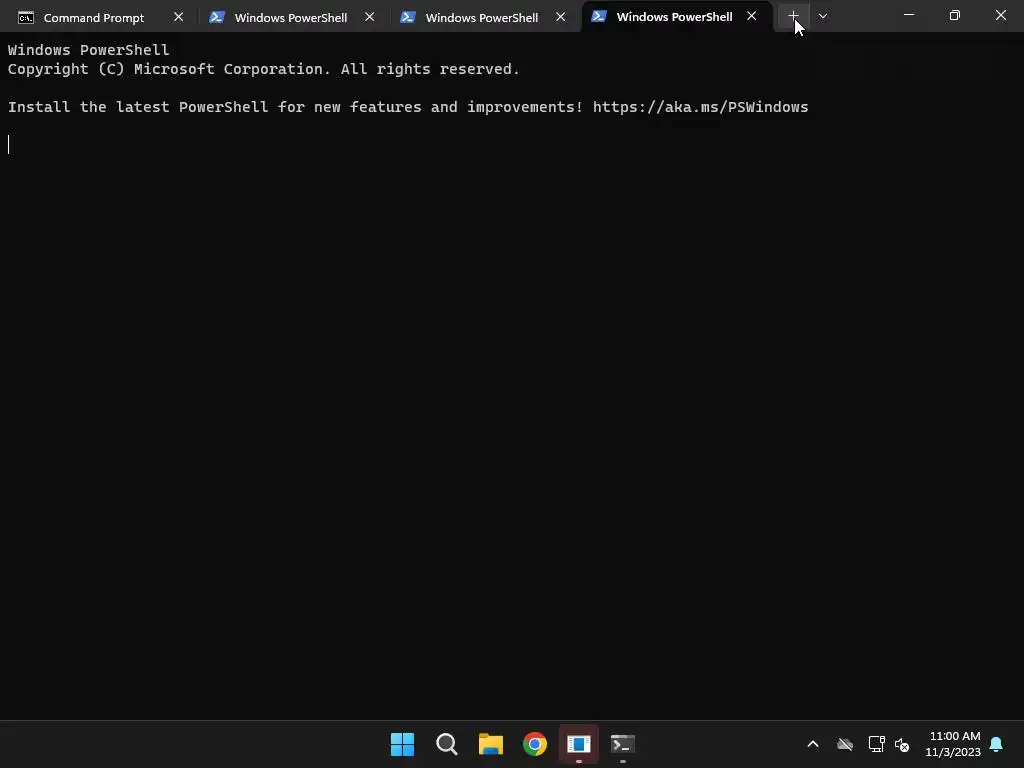Open notifications bell icon

997,744
